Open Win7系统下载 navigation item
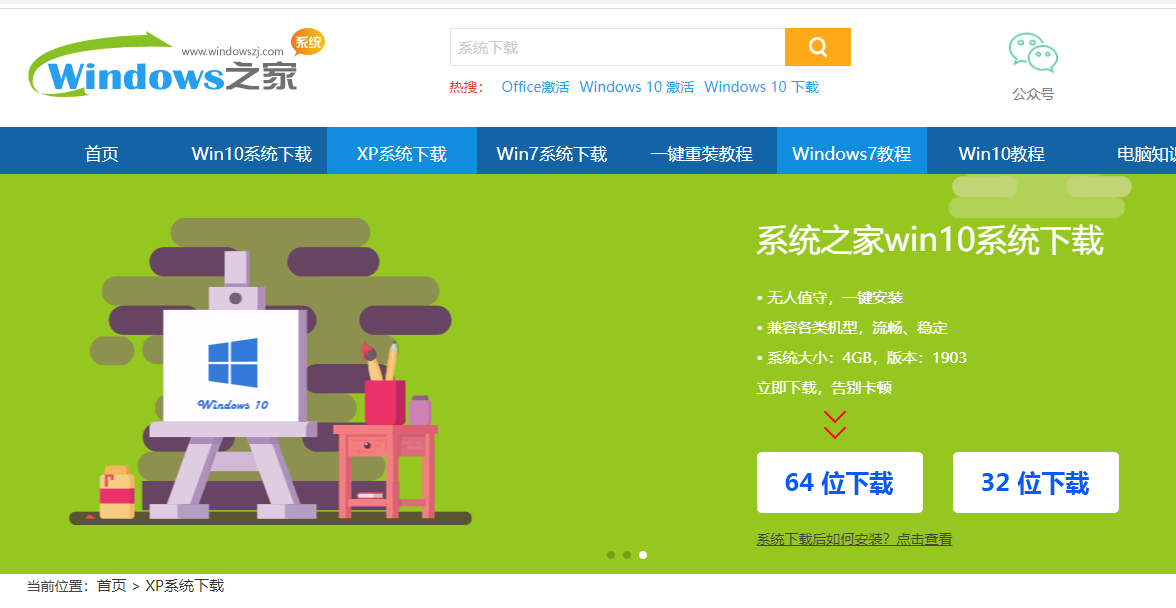The height and width of the screenshot is (608, 1176). (552, 154)
